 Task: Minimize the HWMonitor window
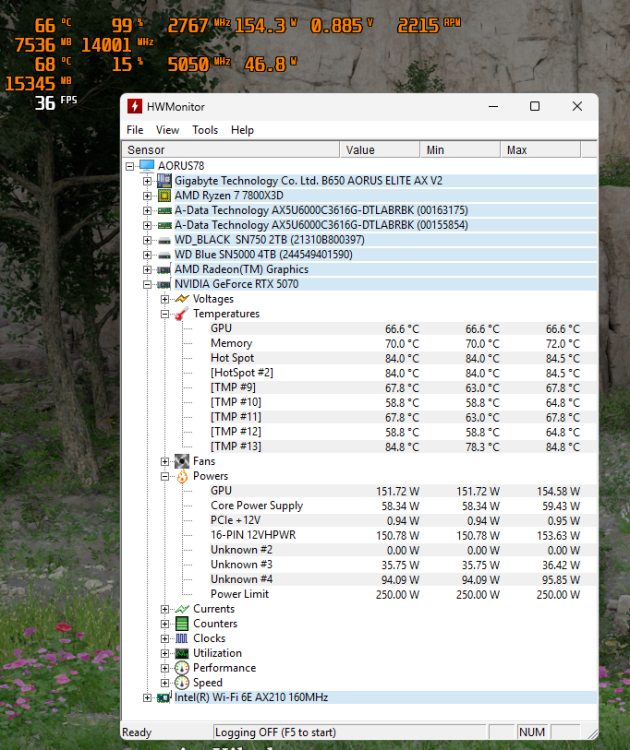tap(493, 106)
